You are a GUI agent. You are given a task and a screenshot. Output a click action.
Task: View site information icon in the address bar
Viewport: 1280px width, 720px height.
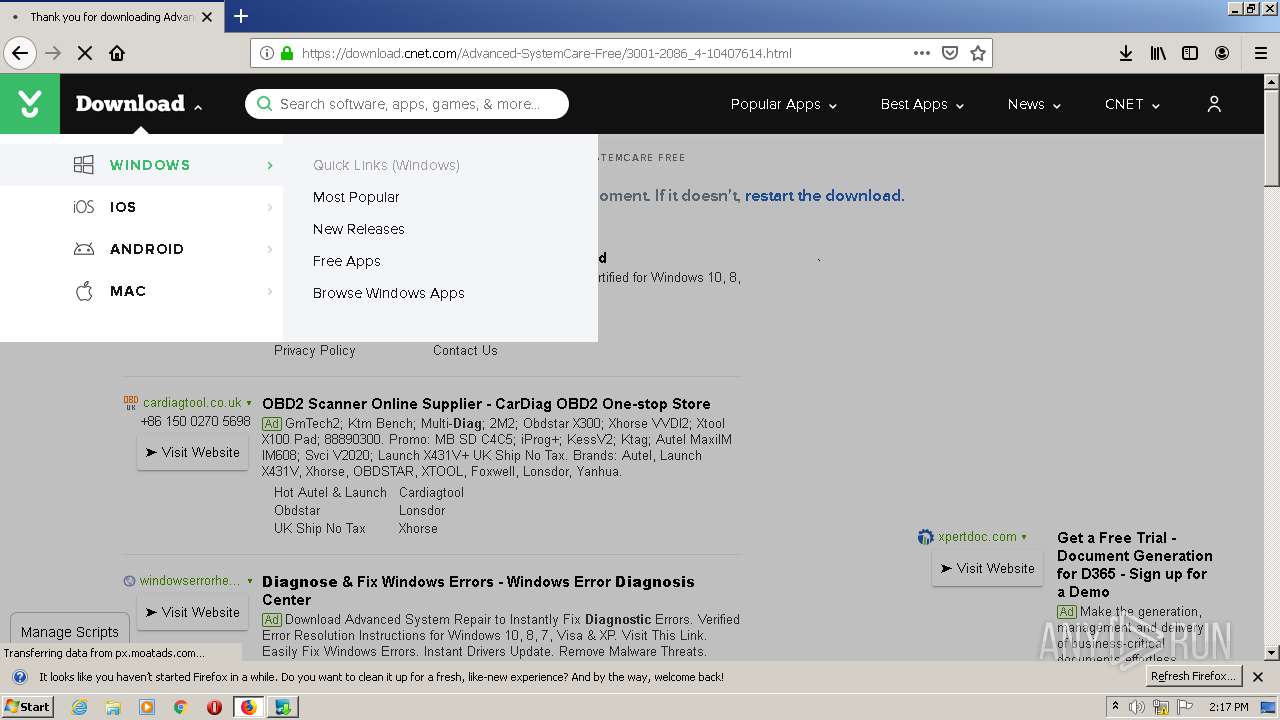tap(267, 53)
